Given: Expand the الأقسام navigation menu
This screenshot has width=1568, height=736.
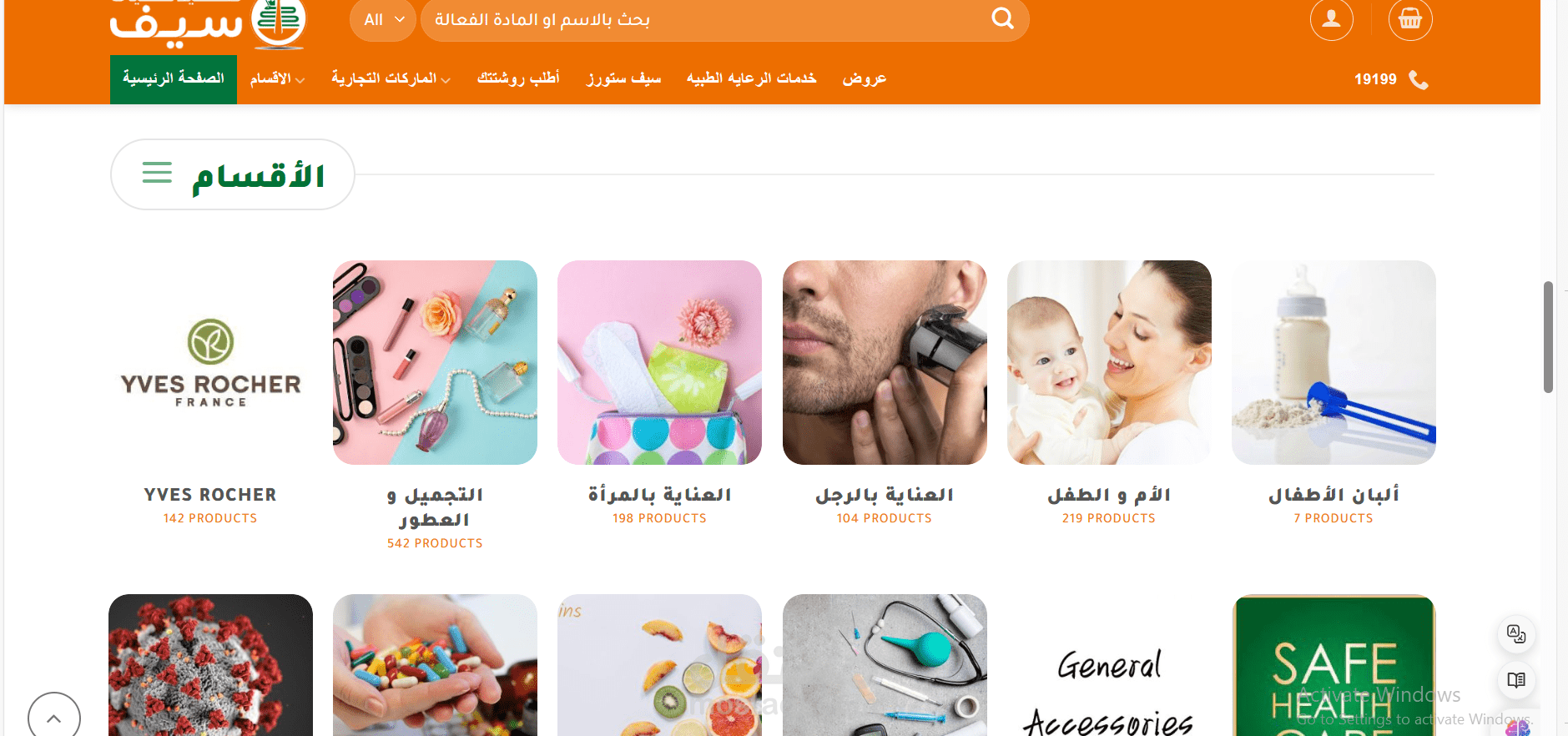Looking at the screenshot, I should click(x=277, y=78).
